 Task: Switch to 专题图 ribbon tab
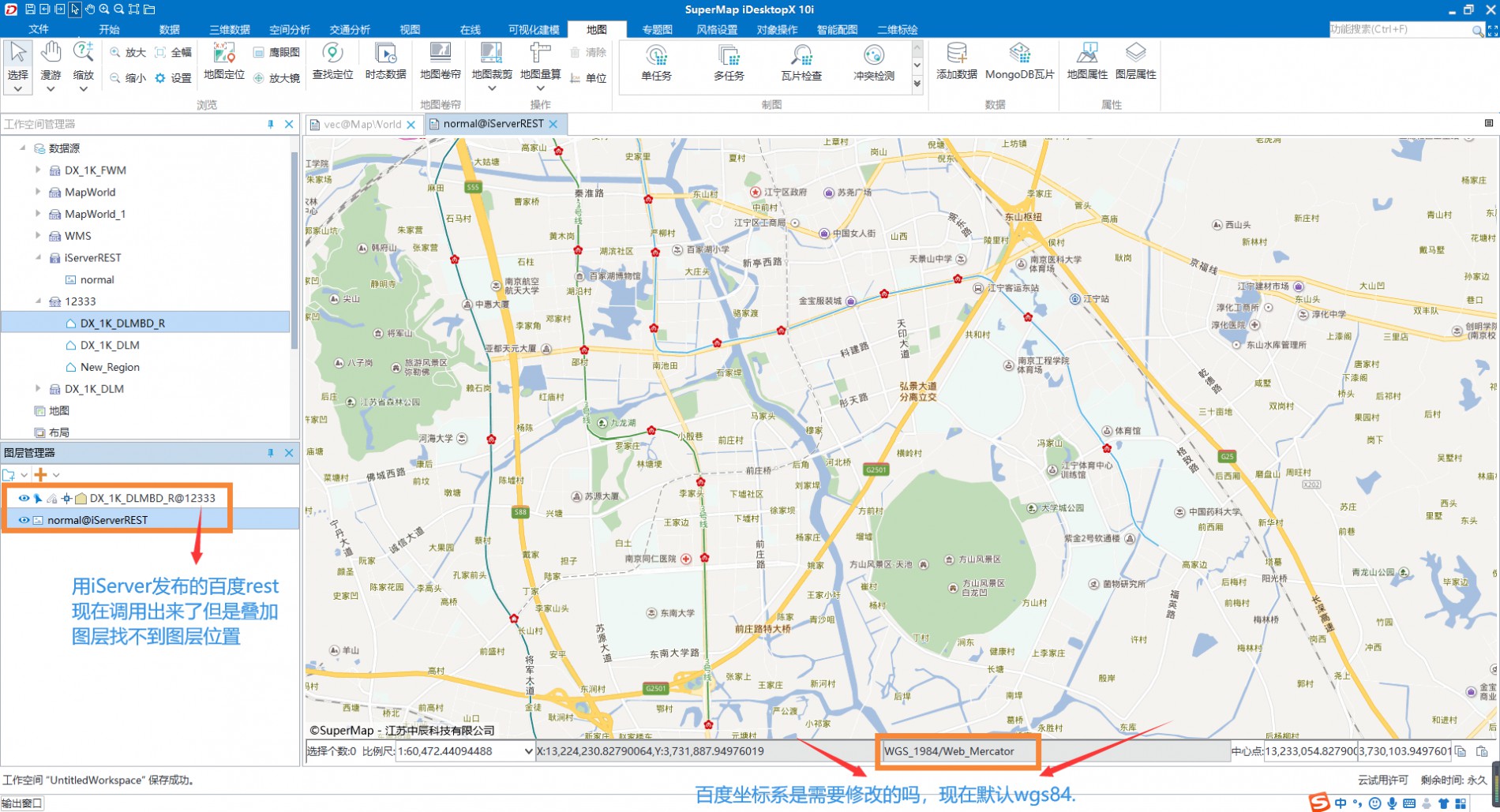[657, 29]
